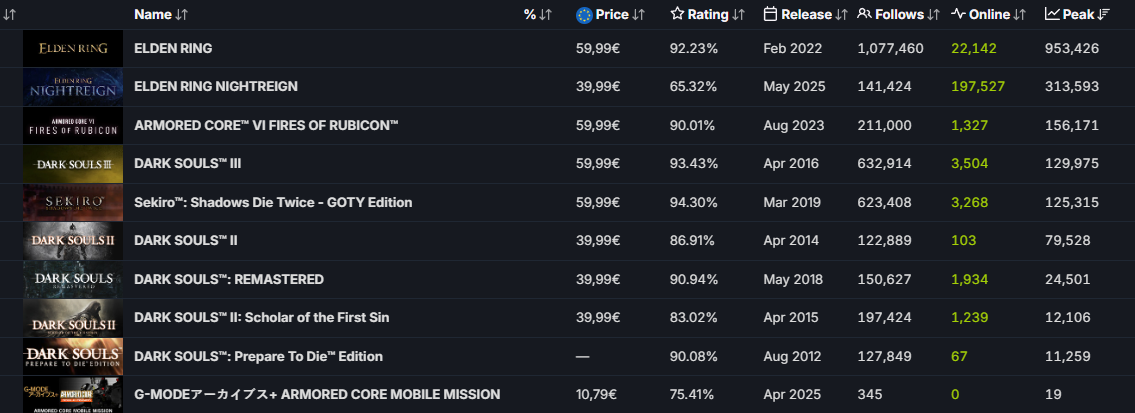Open Sekiro Shadows Die Twice GOTY Edition
1135x413 pixels.
coord(273,202)
